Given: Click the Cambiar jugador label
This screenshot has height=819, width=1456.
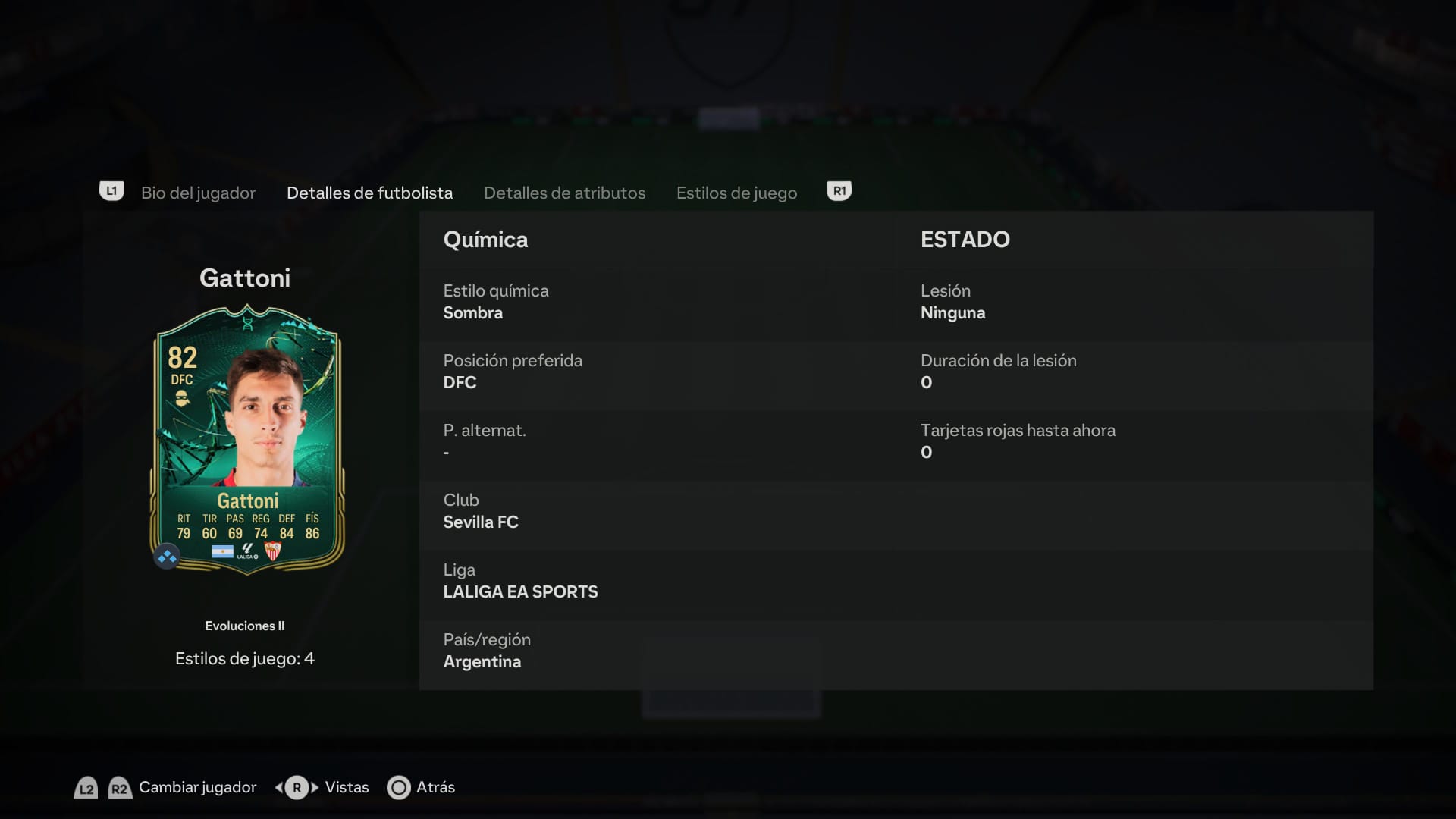Looking at the screenshot, I should tap(197, 788).
